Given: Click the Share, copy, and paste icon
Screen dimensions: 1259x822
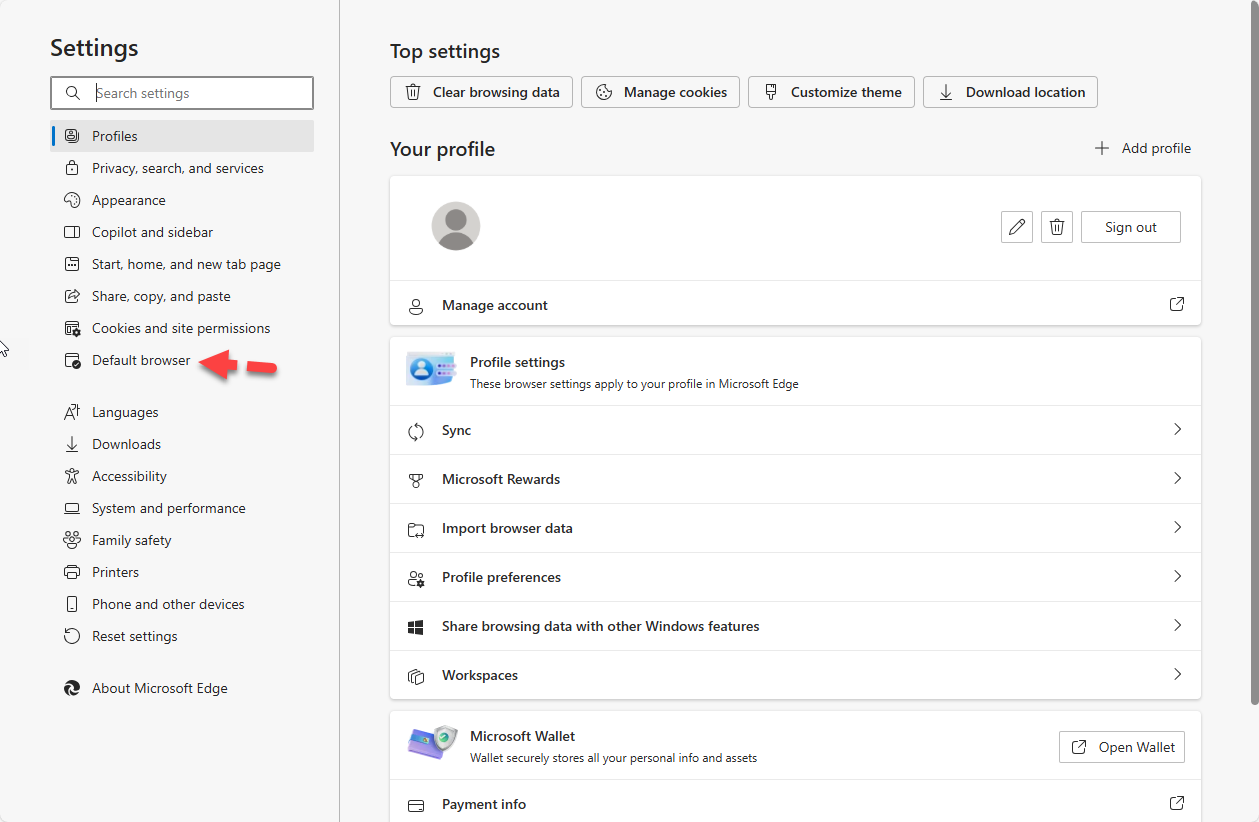Looking at the screenshot, I should [72, 296].
